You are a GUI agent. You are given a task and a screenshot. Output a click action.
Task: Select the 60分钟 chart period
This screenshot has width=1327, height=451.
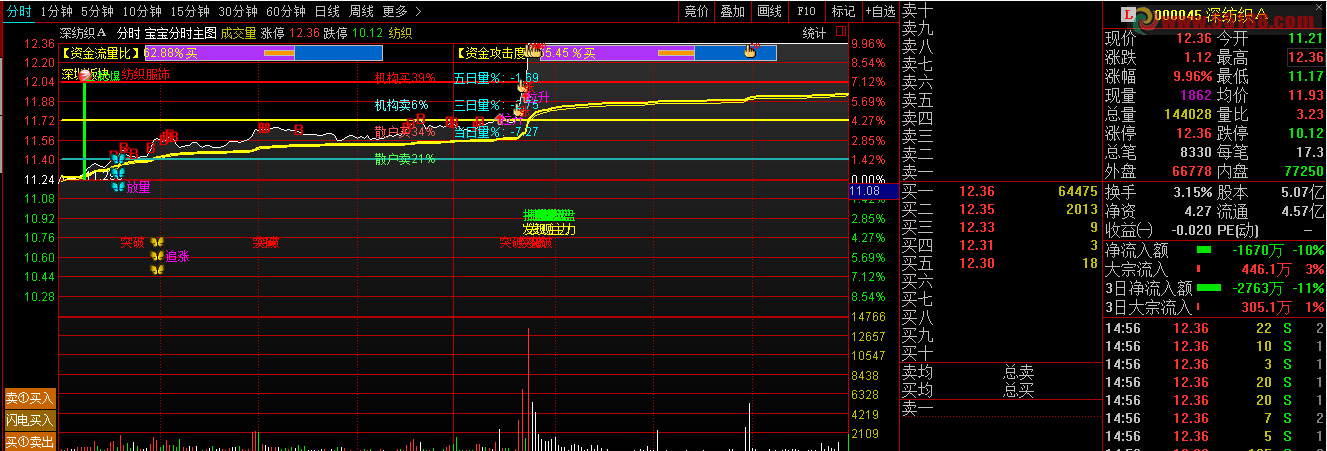click(x=286, y=11)
